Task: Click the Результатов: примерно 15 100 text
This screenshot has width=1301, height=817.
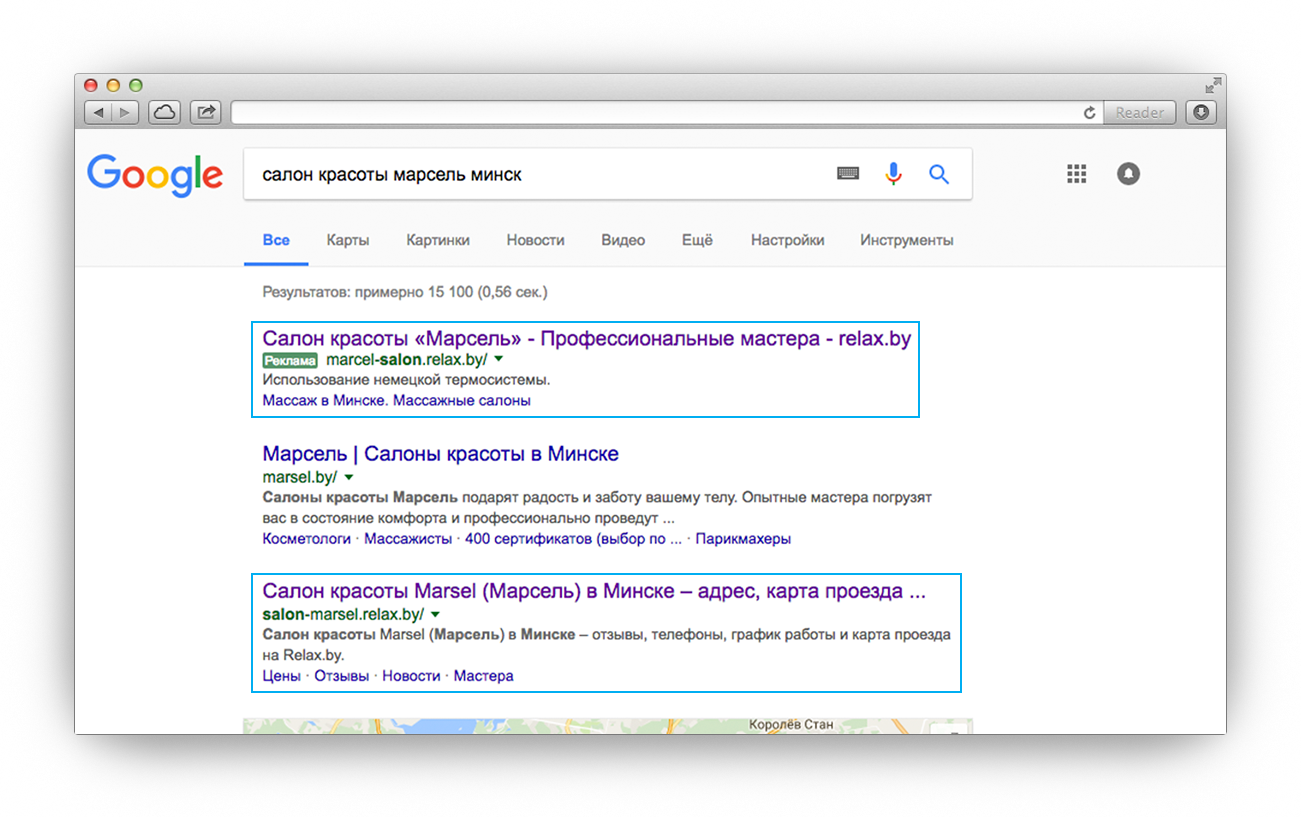Action: coord(405,293)
